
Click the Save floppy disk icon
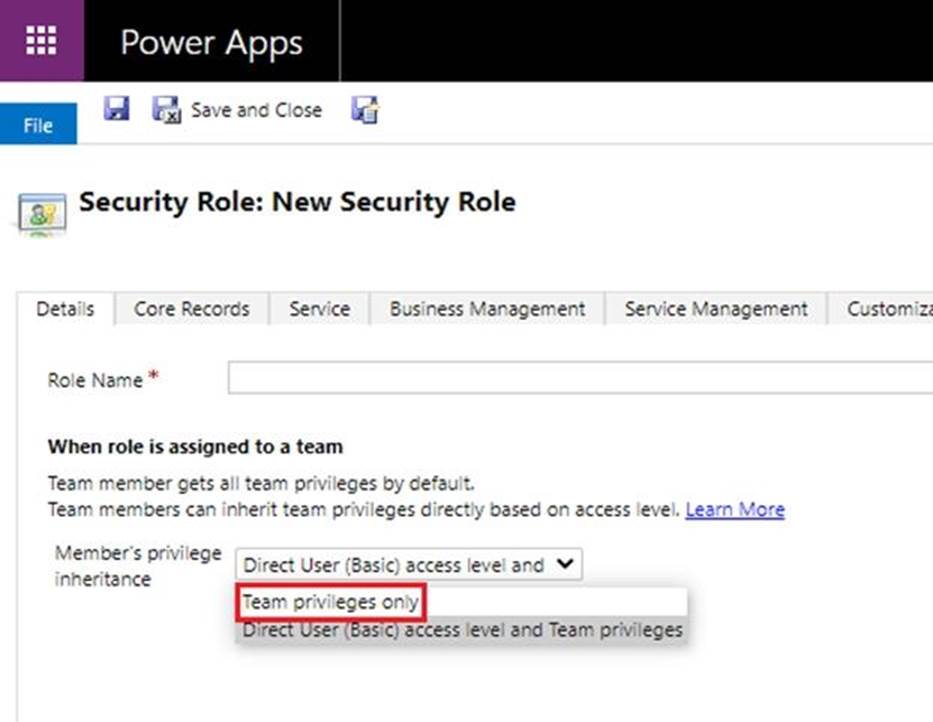coord(117,109)
